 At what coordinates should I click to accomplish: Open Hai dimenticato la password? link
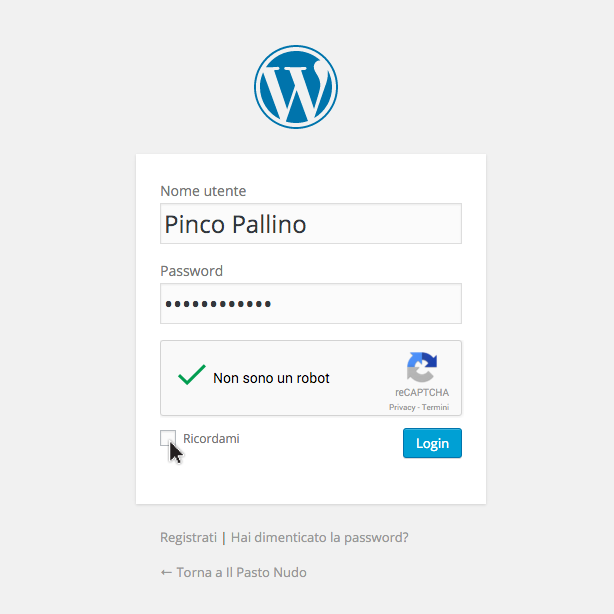[320, 537]
